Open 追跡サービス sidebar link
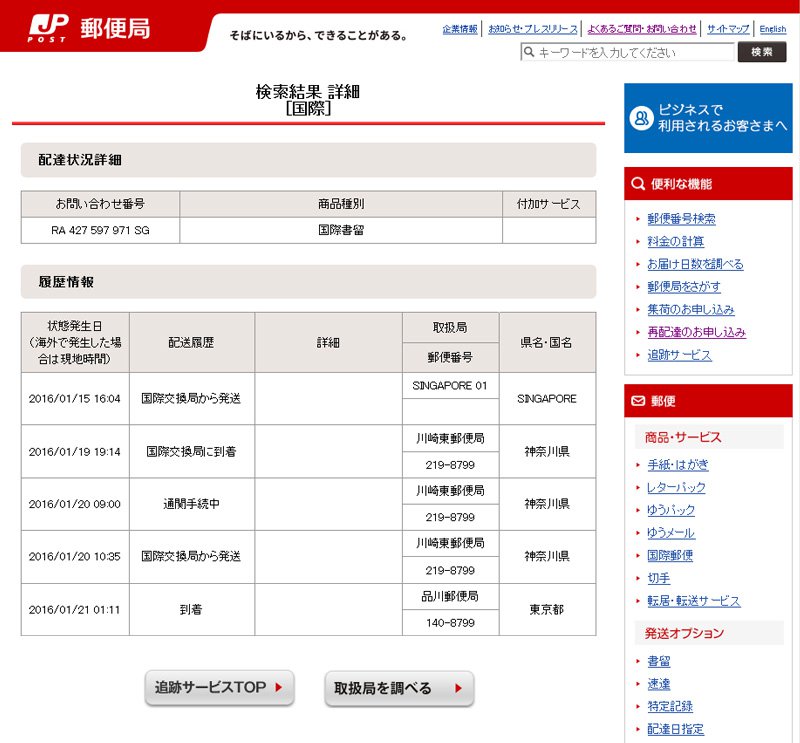The height and width of the screenshot is (743, 800). 679,355
